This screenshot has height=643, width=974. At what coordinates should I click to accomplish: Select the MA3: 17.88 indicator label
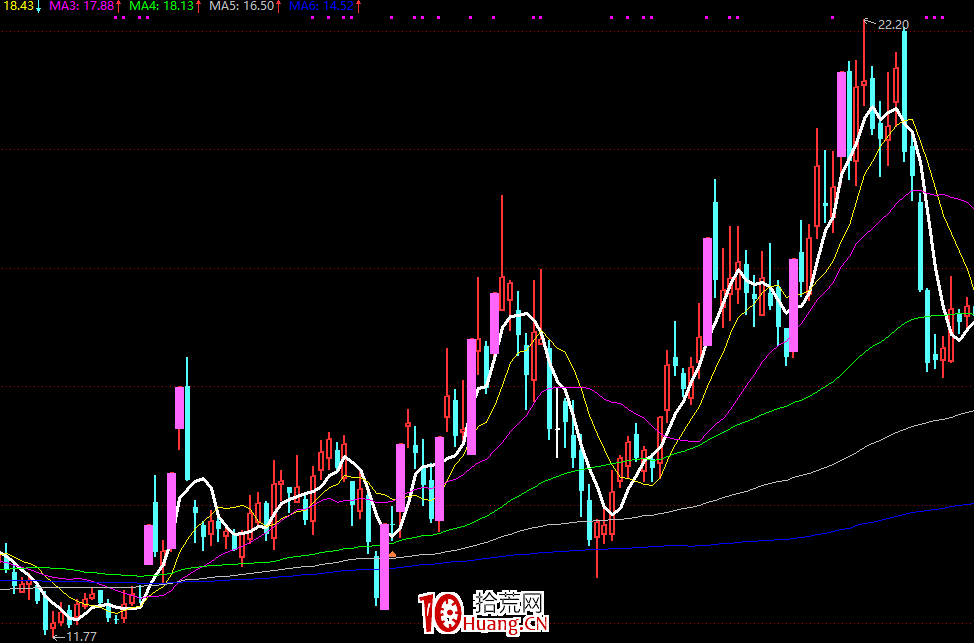point(81,6)
